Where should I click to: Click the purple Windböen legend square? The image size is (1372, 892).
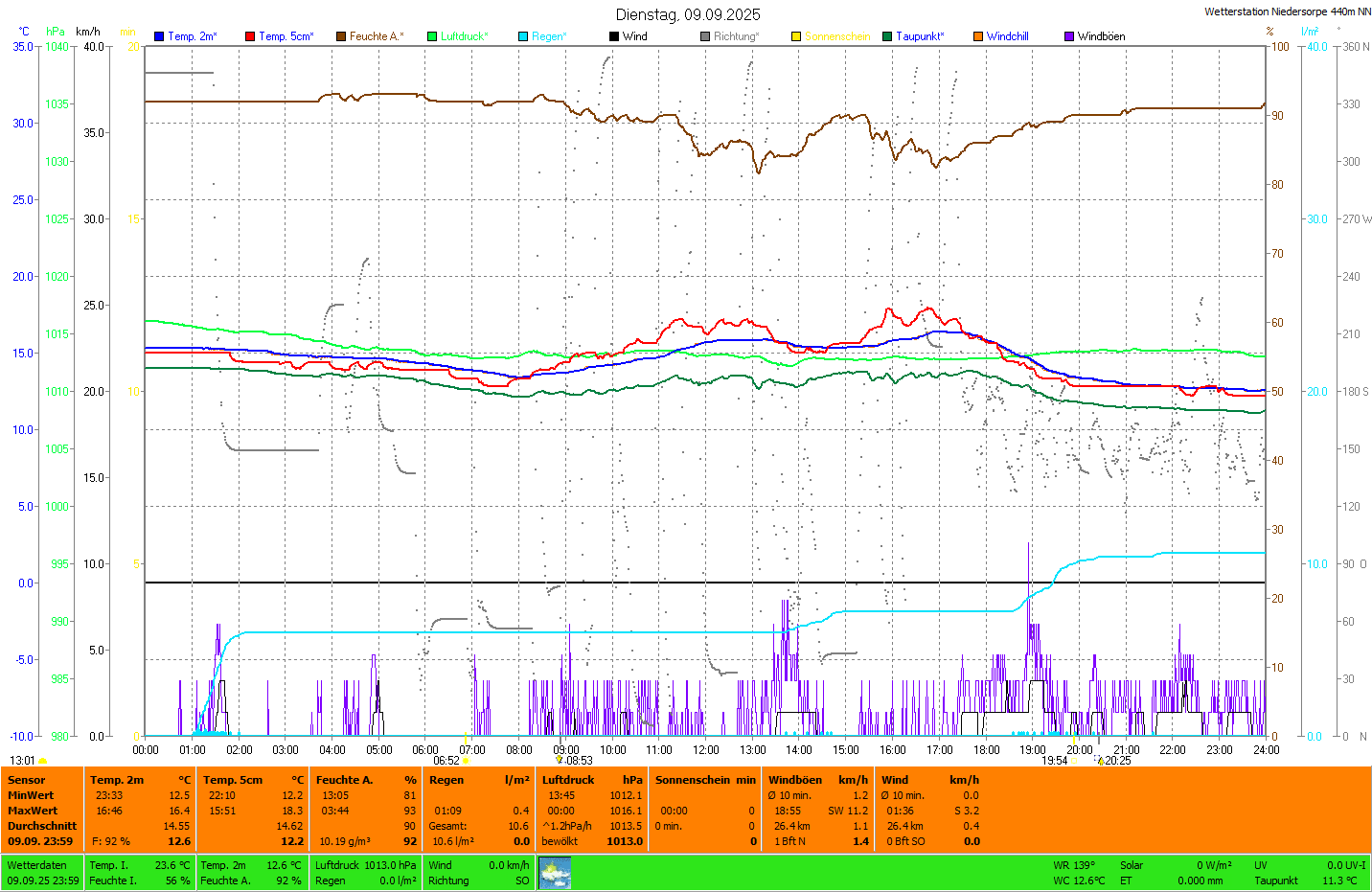tap(1069, 36)
